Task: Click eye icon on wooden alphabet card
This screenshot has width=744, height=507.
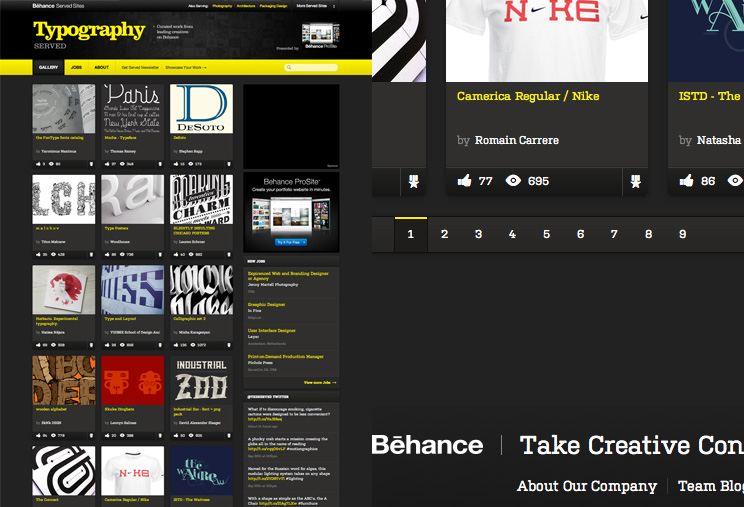Action: pos(53,435)
